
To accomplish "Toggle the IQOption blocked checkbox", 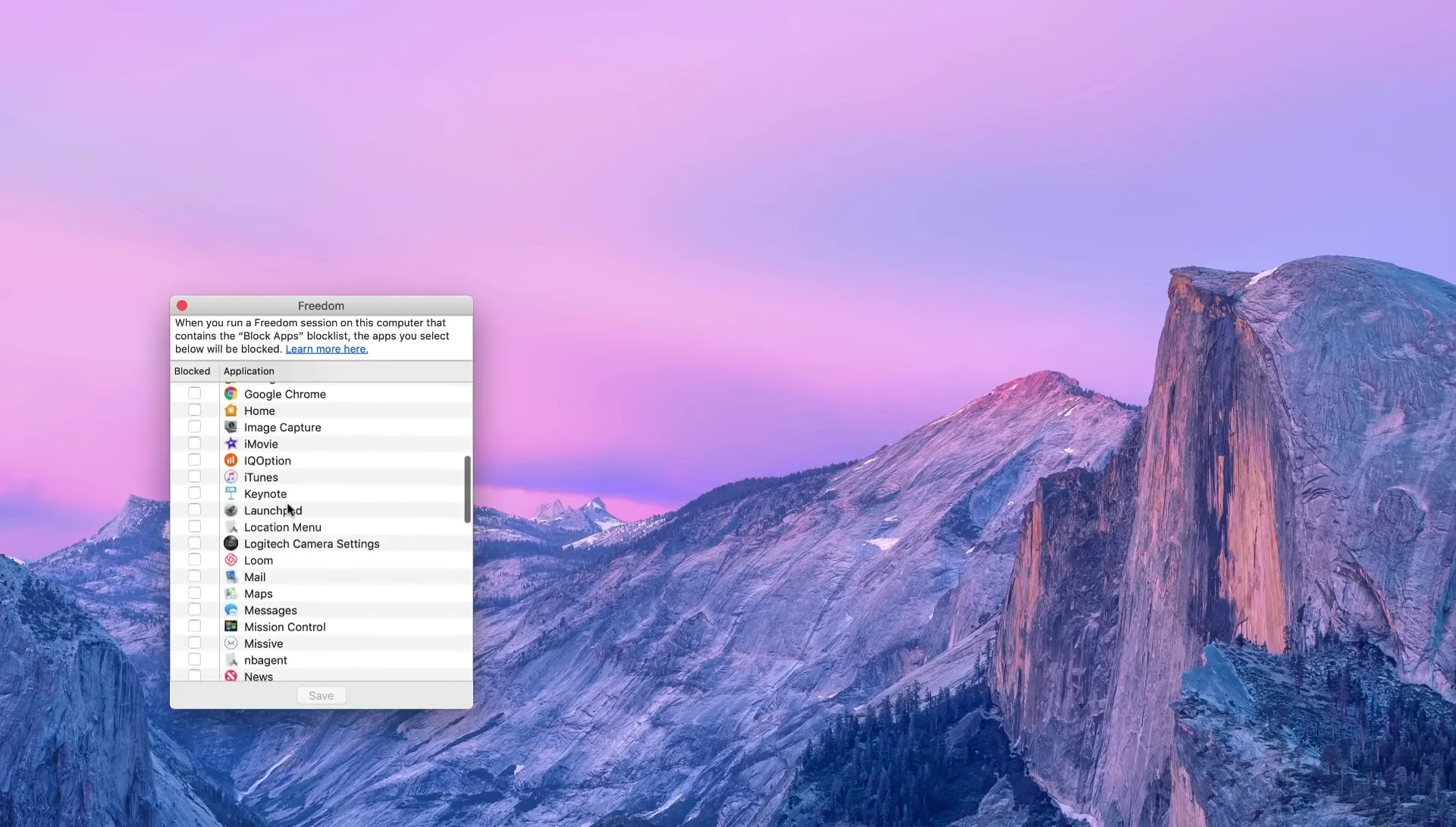I will (195, 460).
